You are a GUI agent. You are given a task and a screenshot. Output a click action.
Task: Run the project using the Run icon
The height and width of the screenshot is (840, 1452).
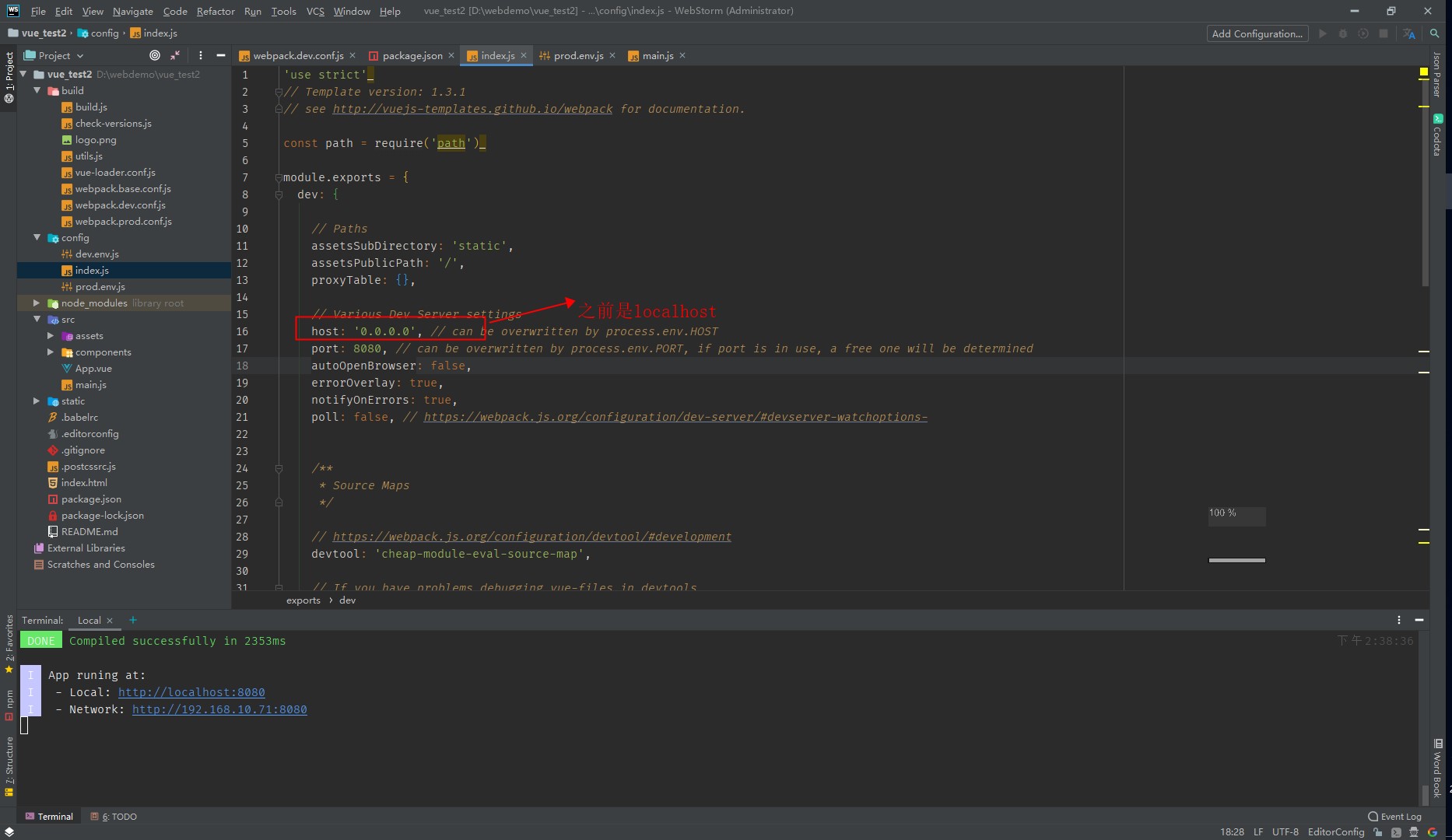pos(1323,33)
